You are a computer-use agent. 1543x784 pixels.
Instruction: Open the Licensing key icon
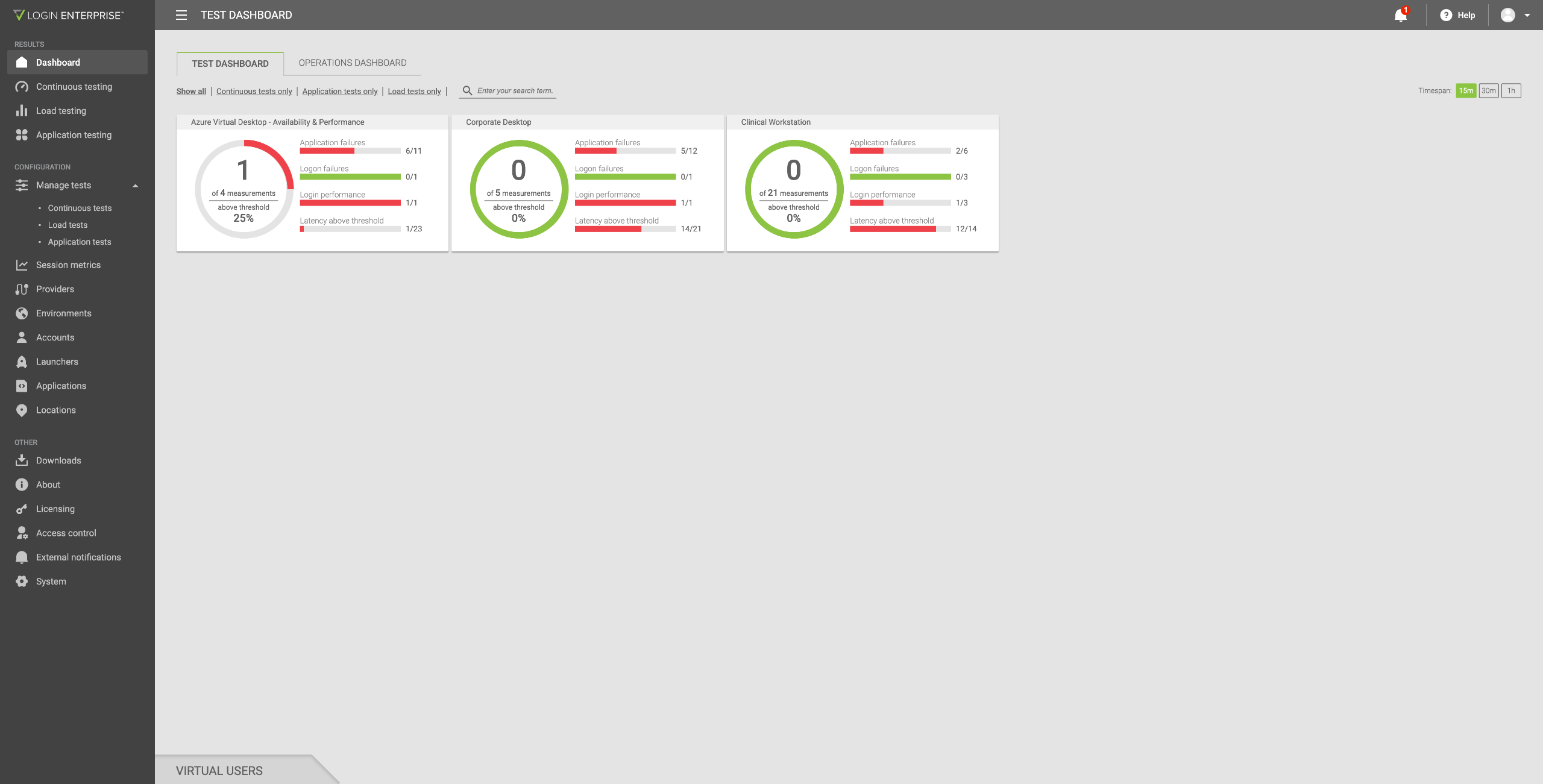tap(22, 509)
